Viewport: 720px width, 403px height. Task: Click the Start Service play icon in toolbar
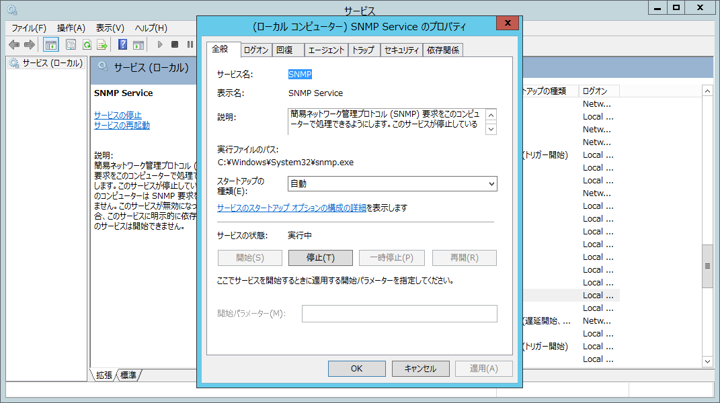click(160, 45)
